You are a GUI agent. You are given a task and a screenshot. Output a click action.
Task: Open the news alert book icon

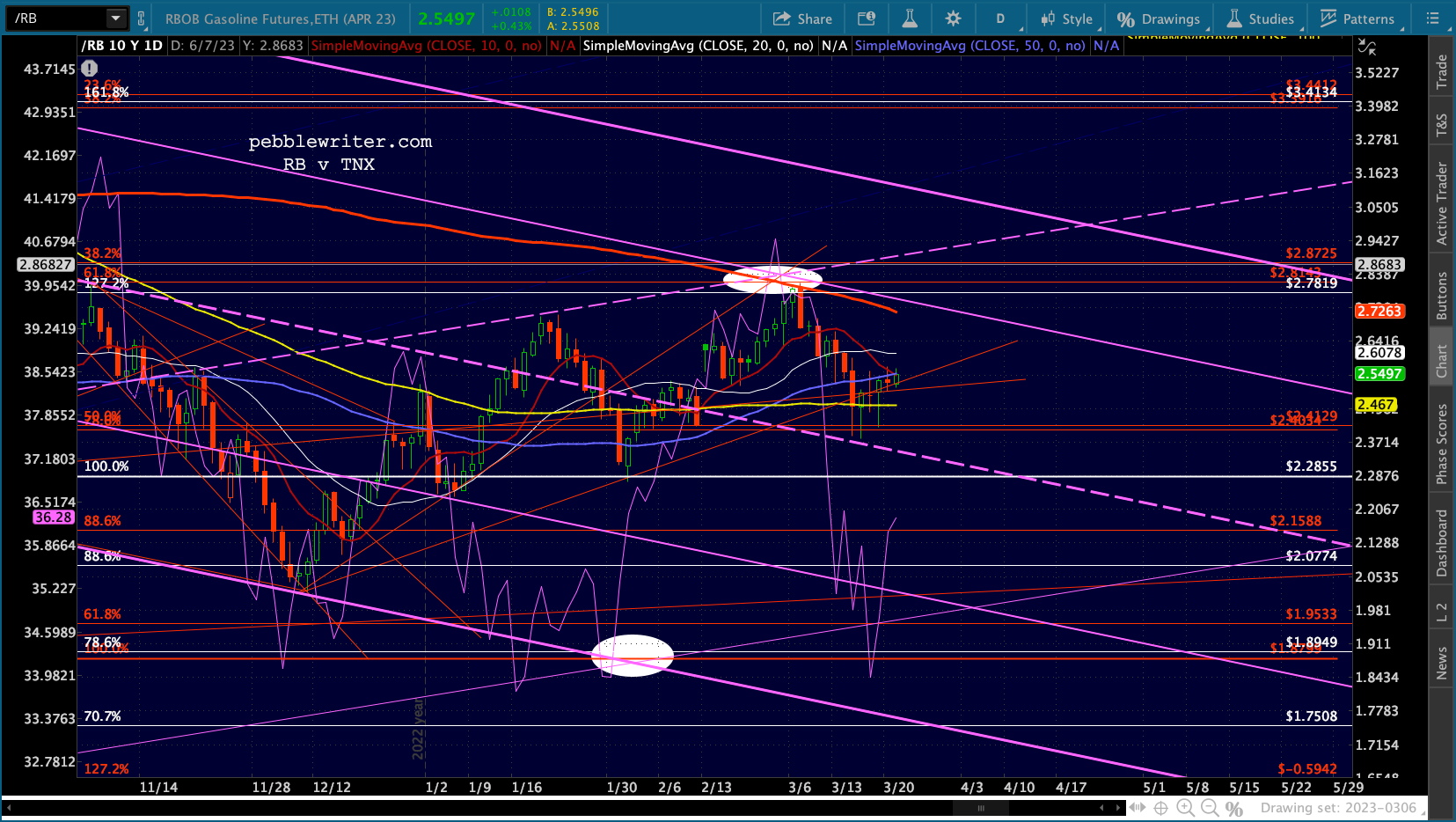pyautogui.click(x=867, y=18)
